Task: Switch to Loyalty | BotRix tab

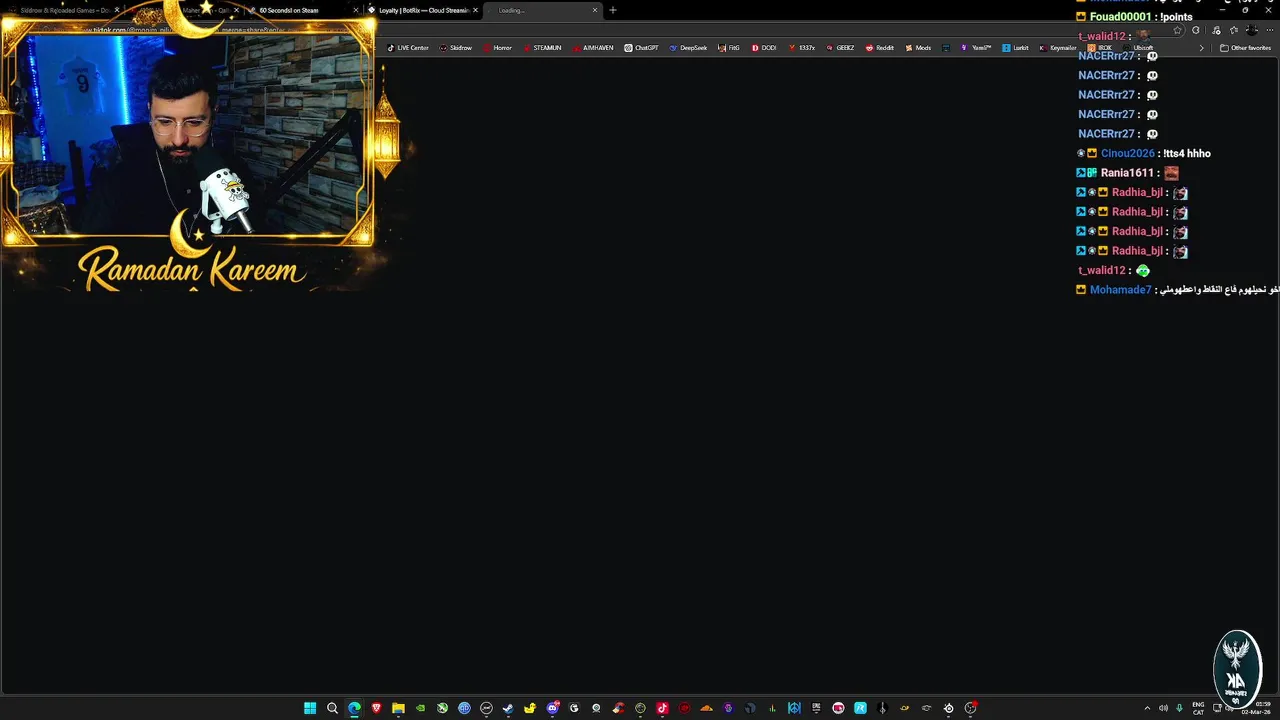Action: (424, 10)
